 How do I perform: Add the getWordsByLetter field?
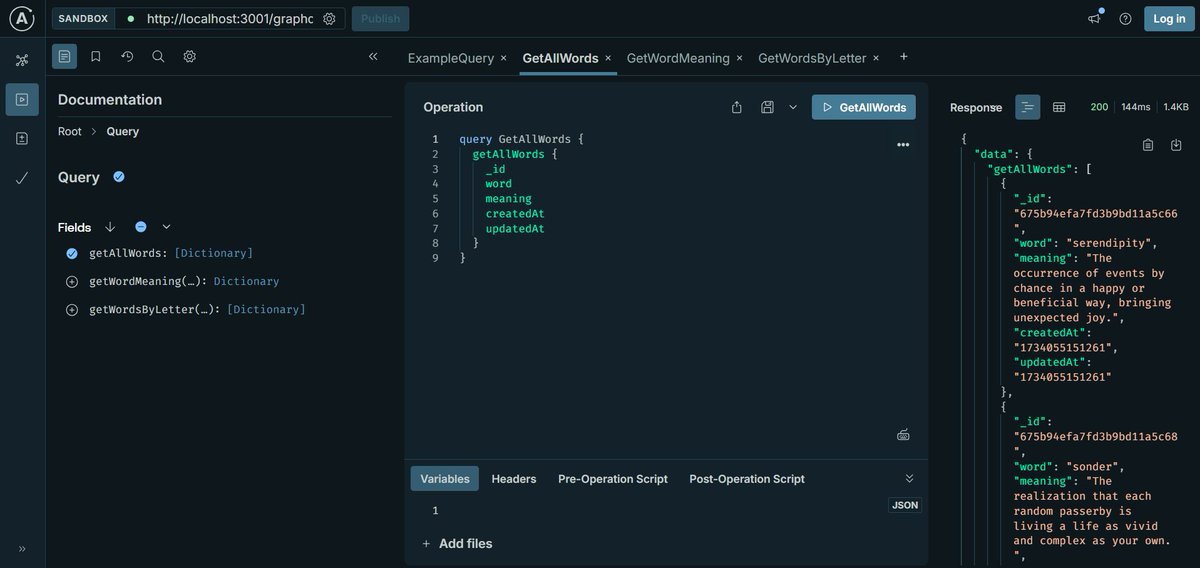[x=72, y=310]
